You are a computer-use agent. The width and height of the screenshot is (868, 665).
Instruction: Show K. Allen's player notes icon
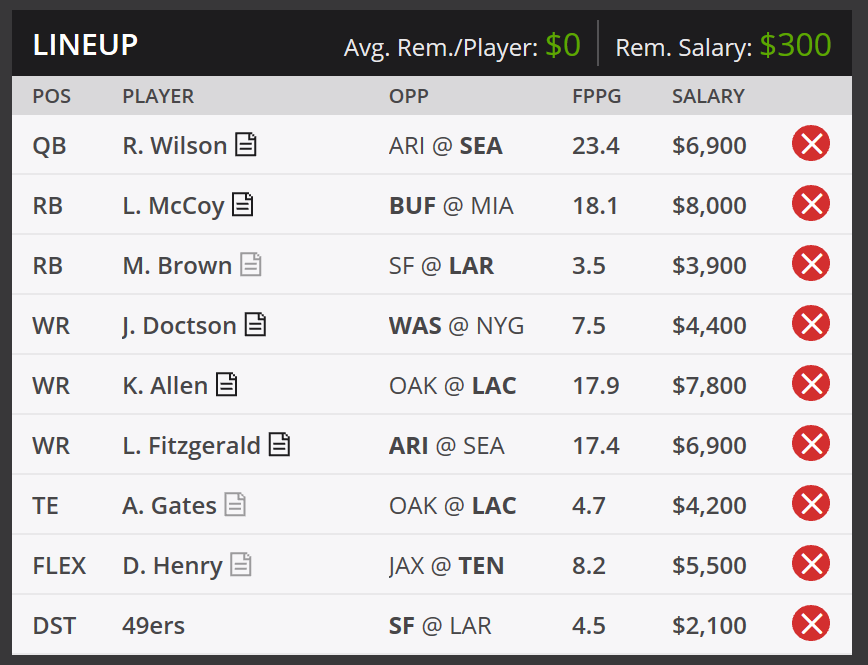[227, 385]
